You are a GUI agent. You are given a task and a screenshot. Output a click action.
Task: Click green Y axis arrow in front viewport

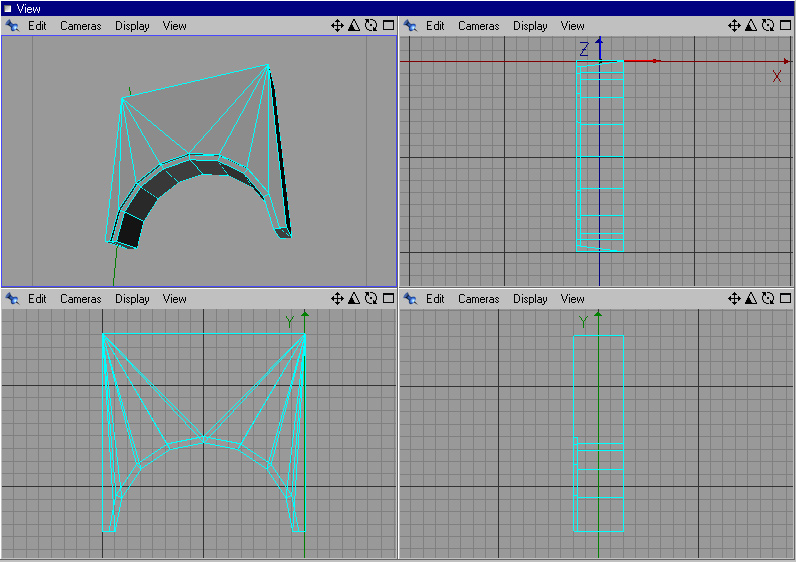pos(305,315)
